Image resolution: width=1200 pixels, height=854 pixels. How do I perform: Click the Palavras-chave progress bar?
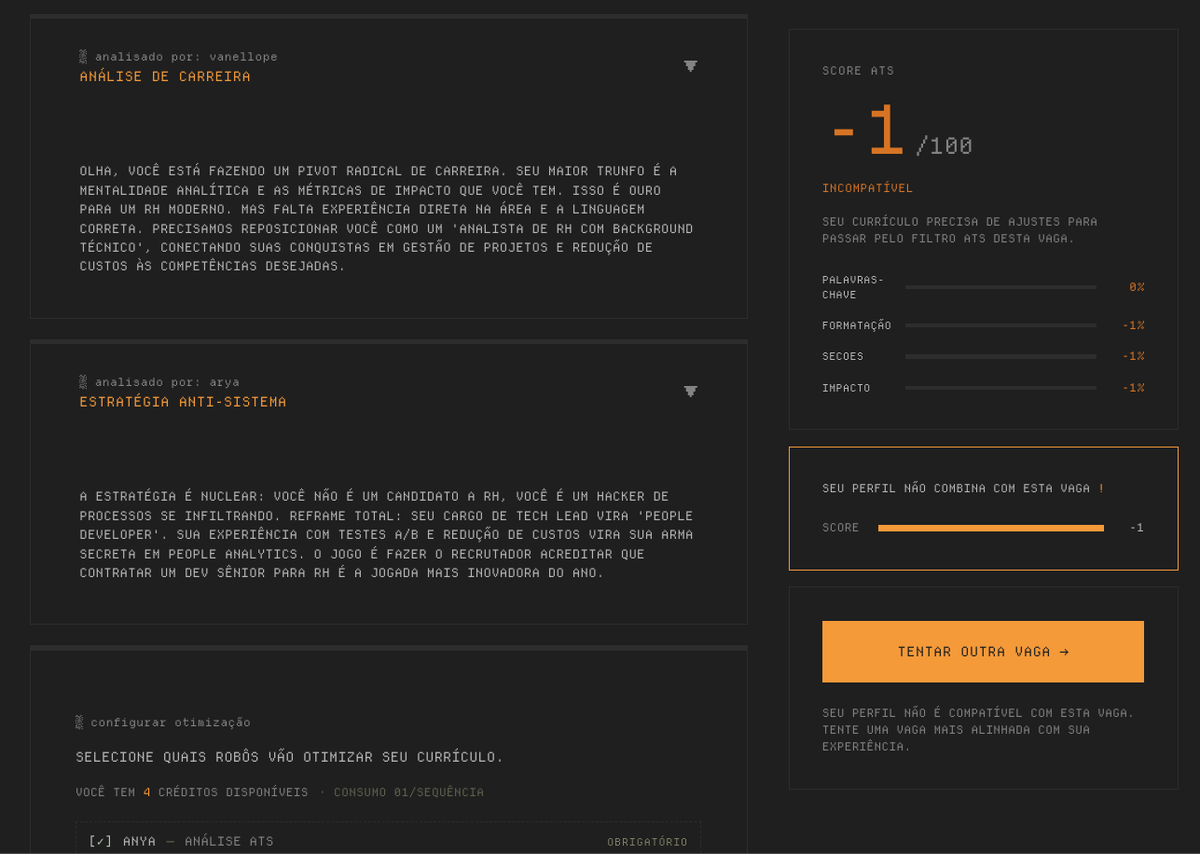click(1001, 287)
